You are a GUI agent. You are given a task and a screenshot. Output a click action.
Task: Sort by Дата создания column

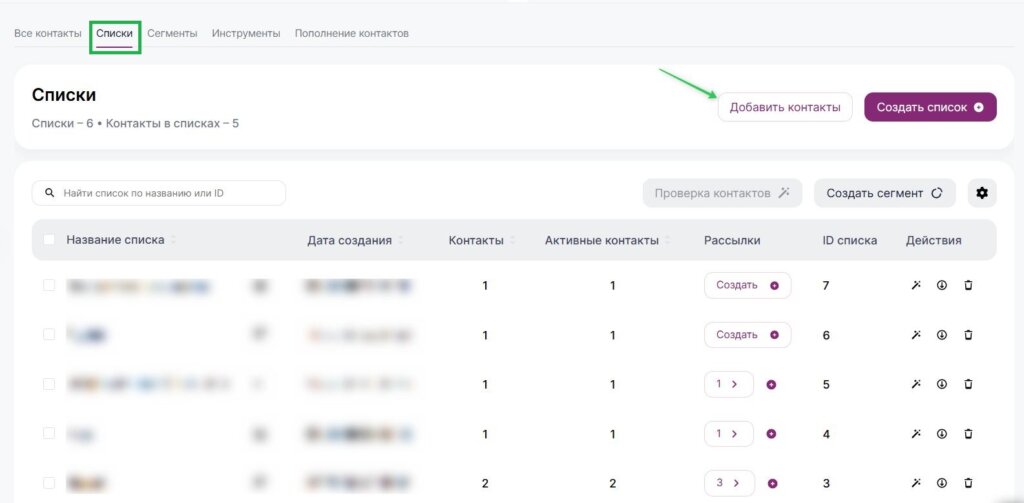point(401,241)
